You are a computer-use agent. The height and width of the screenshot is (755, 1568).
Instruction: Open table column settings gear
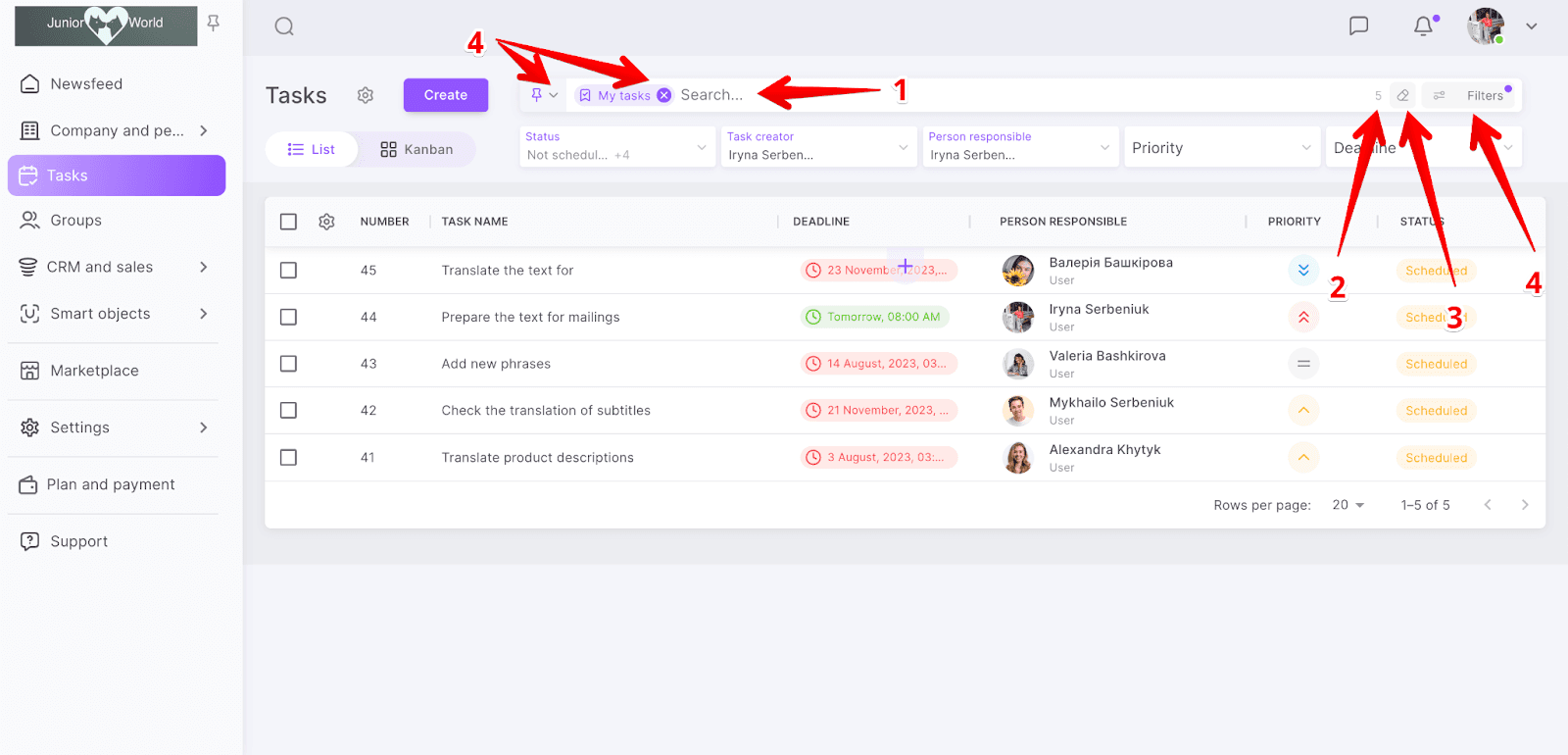326,222
